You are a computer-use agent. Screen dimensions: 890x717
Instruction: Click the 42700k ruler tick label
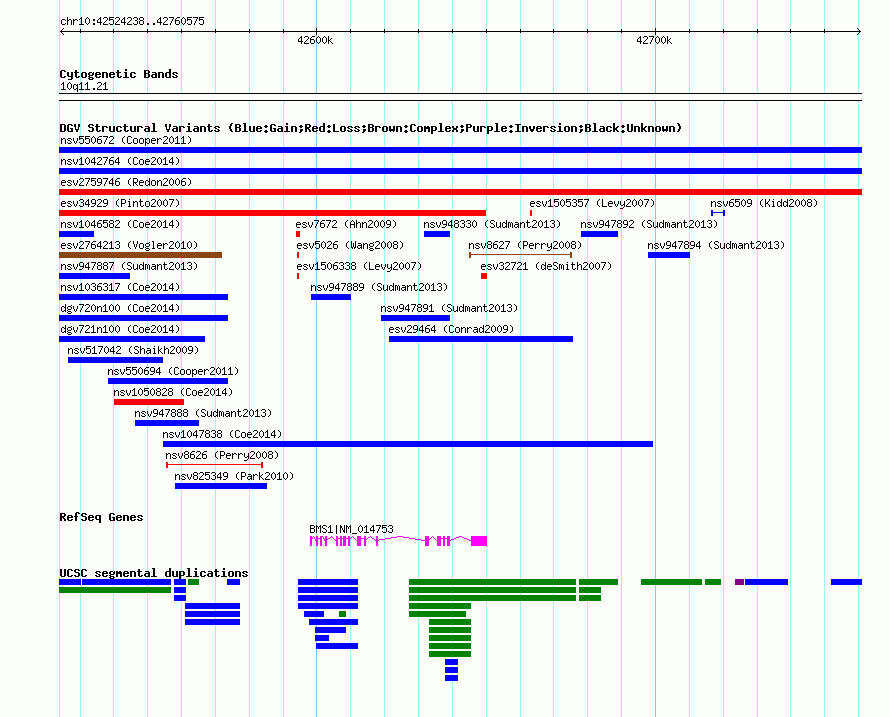pos(654,40)
